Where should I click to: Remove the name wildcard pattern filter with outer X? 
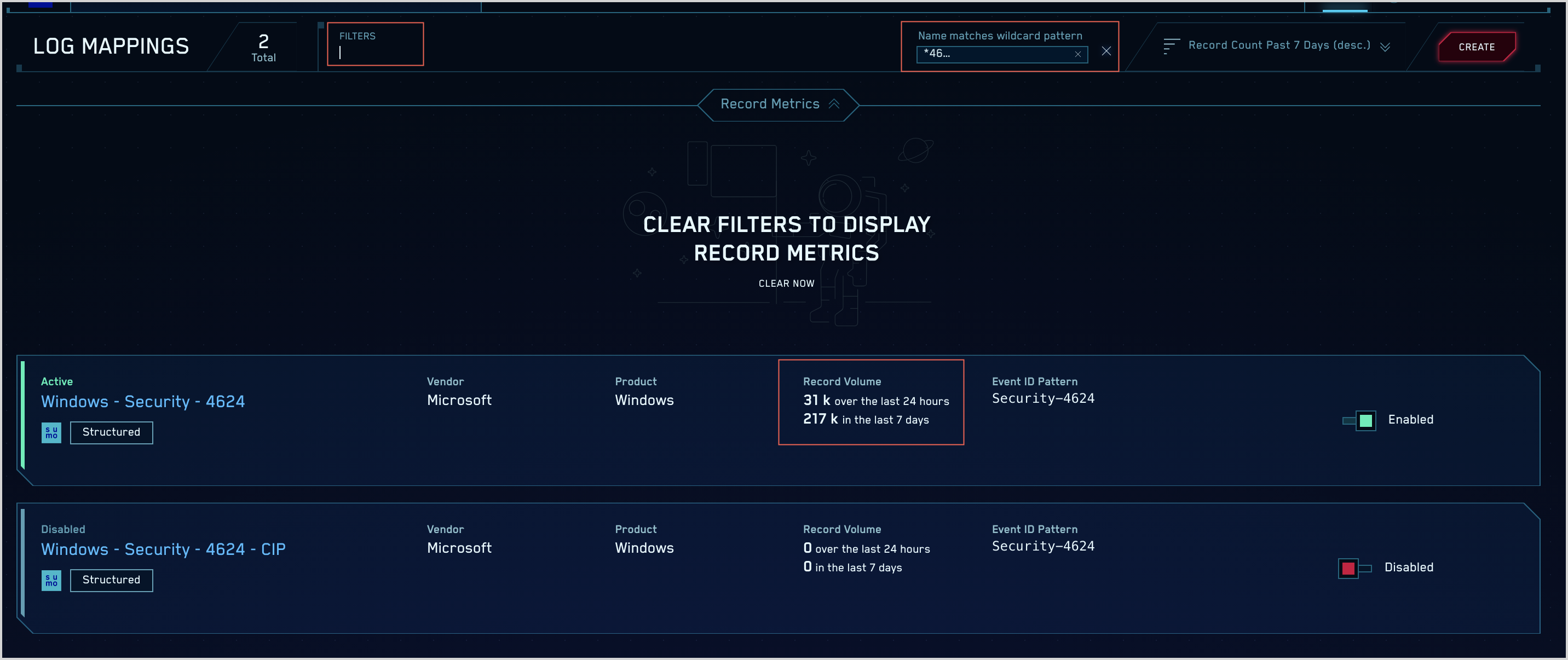click(x=1106, y=51)
